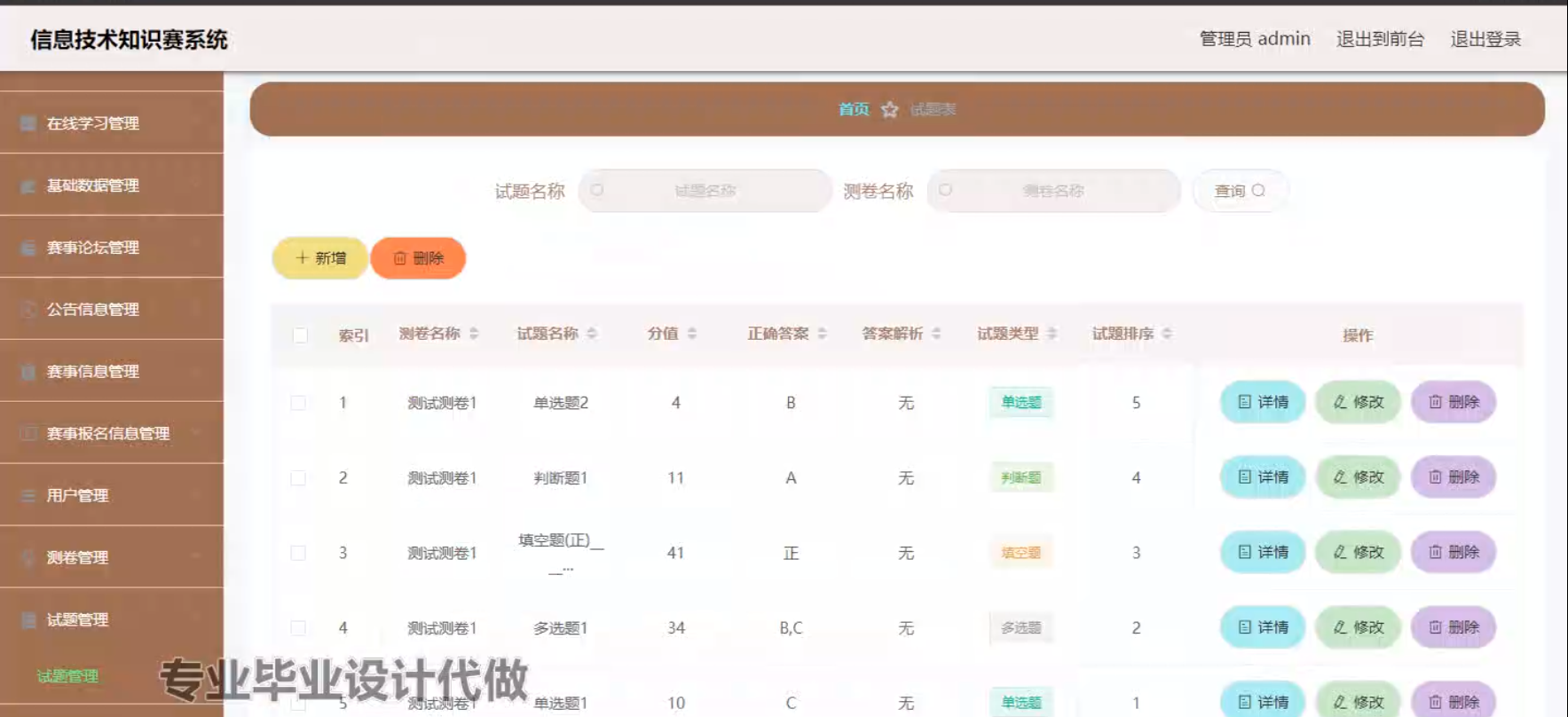Click purple 删除 for 单选题2 row

point(1454,402)
